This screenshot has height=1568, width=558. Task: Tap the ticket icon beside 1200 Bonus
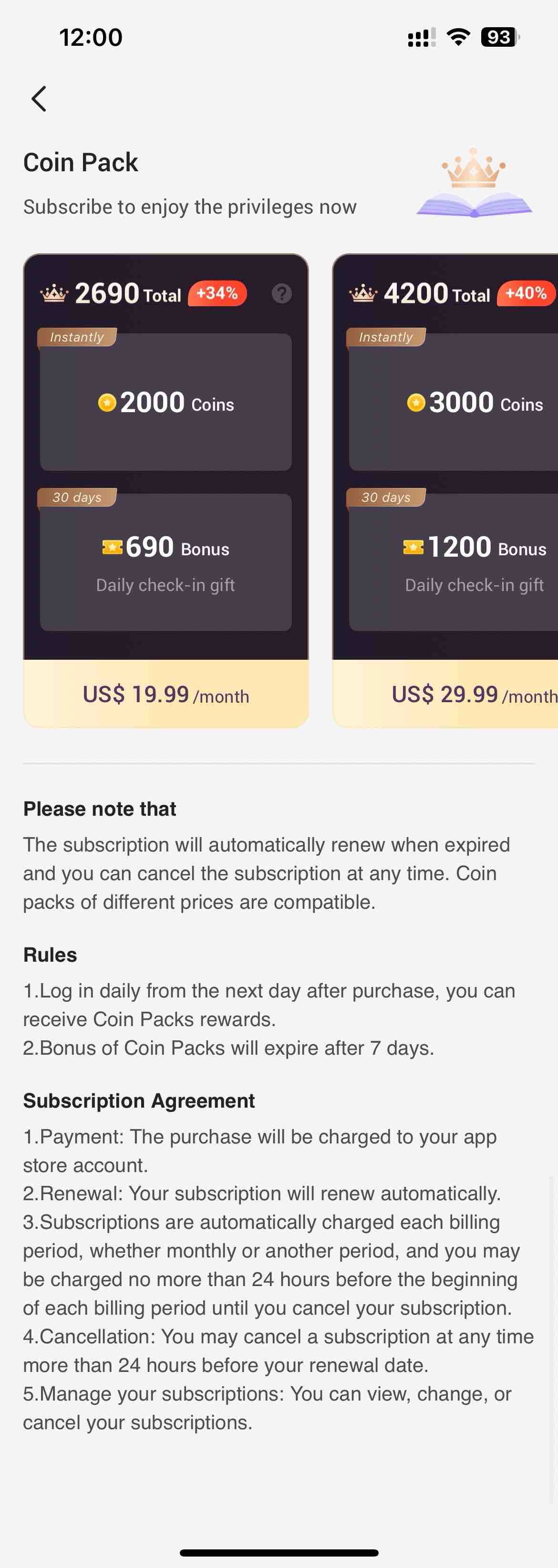coord(414,547)
